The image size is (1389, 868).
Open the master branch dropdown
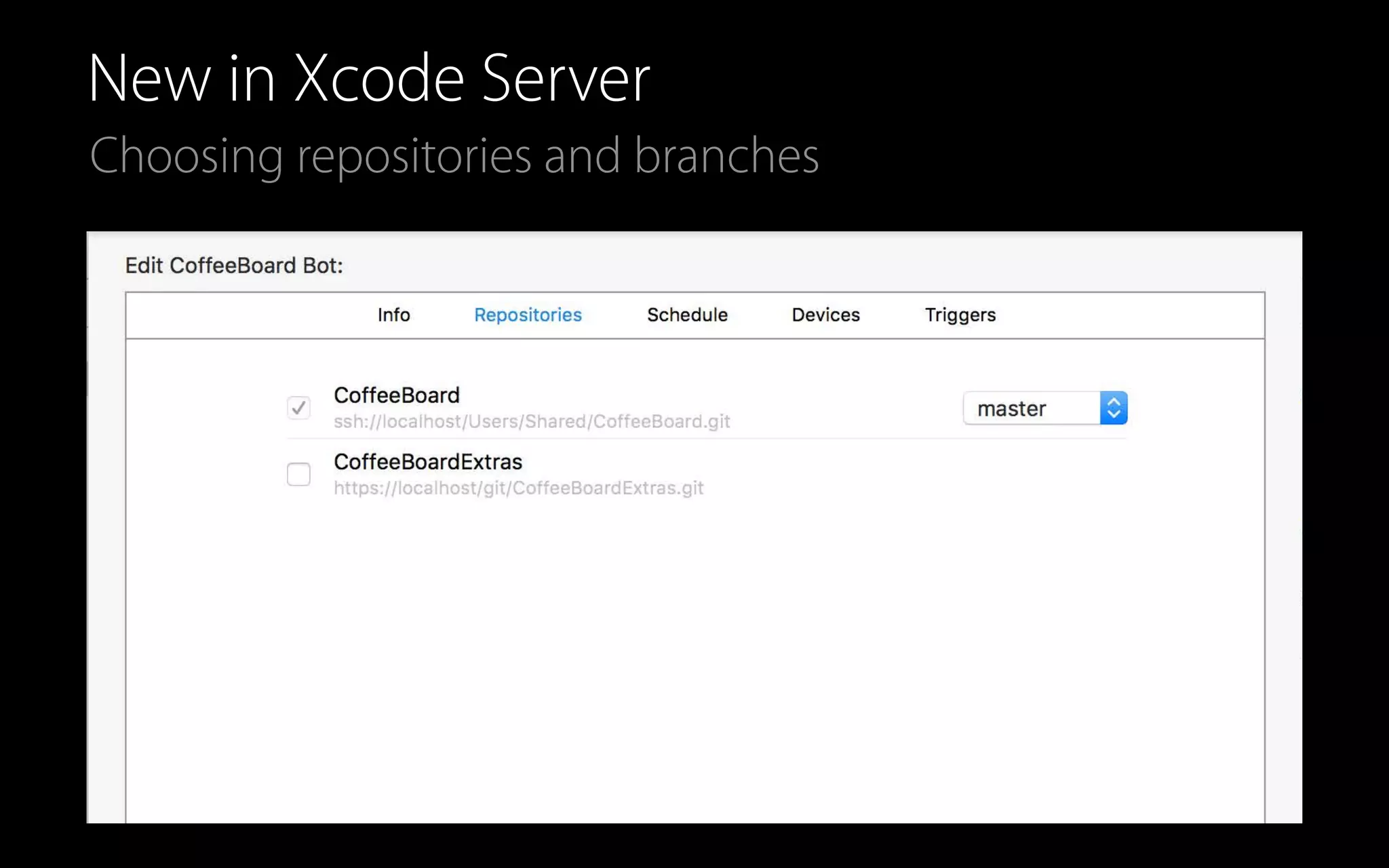(1044, 408)
